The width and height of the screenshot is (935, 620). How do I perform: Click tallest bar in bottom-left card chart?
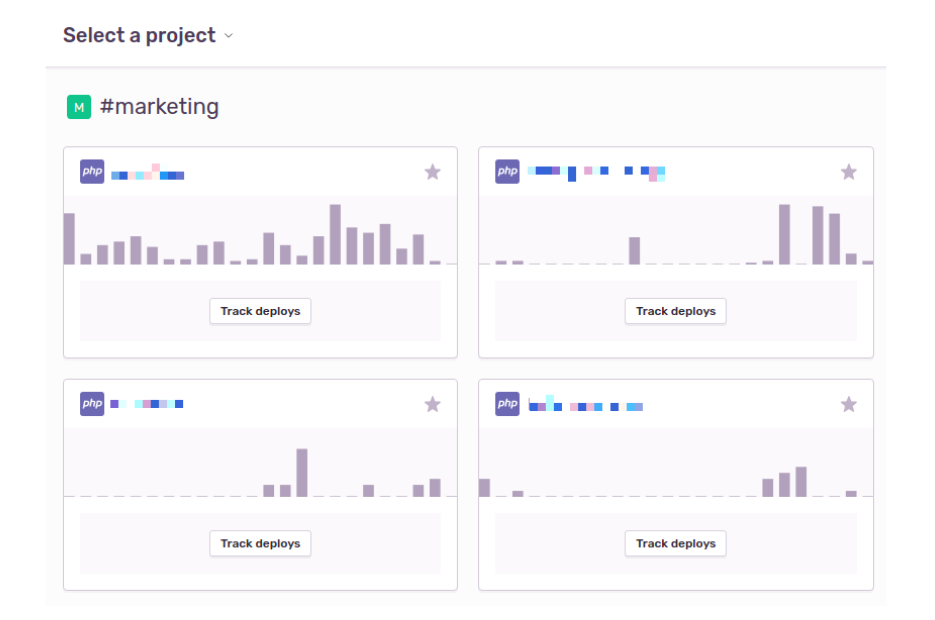click(302, 473)
